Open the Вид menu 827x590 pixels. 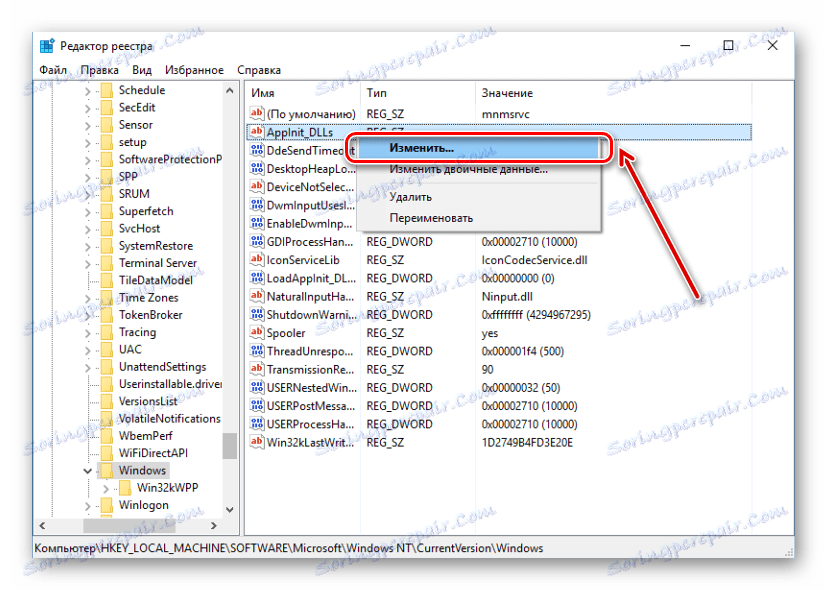(x=142, y=70)
